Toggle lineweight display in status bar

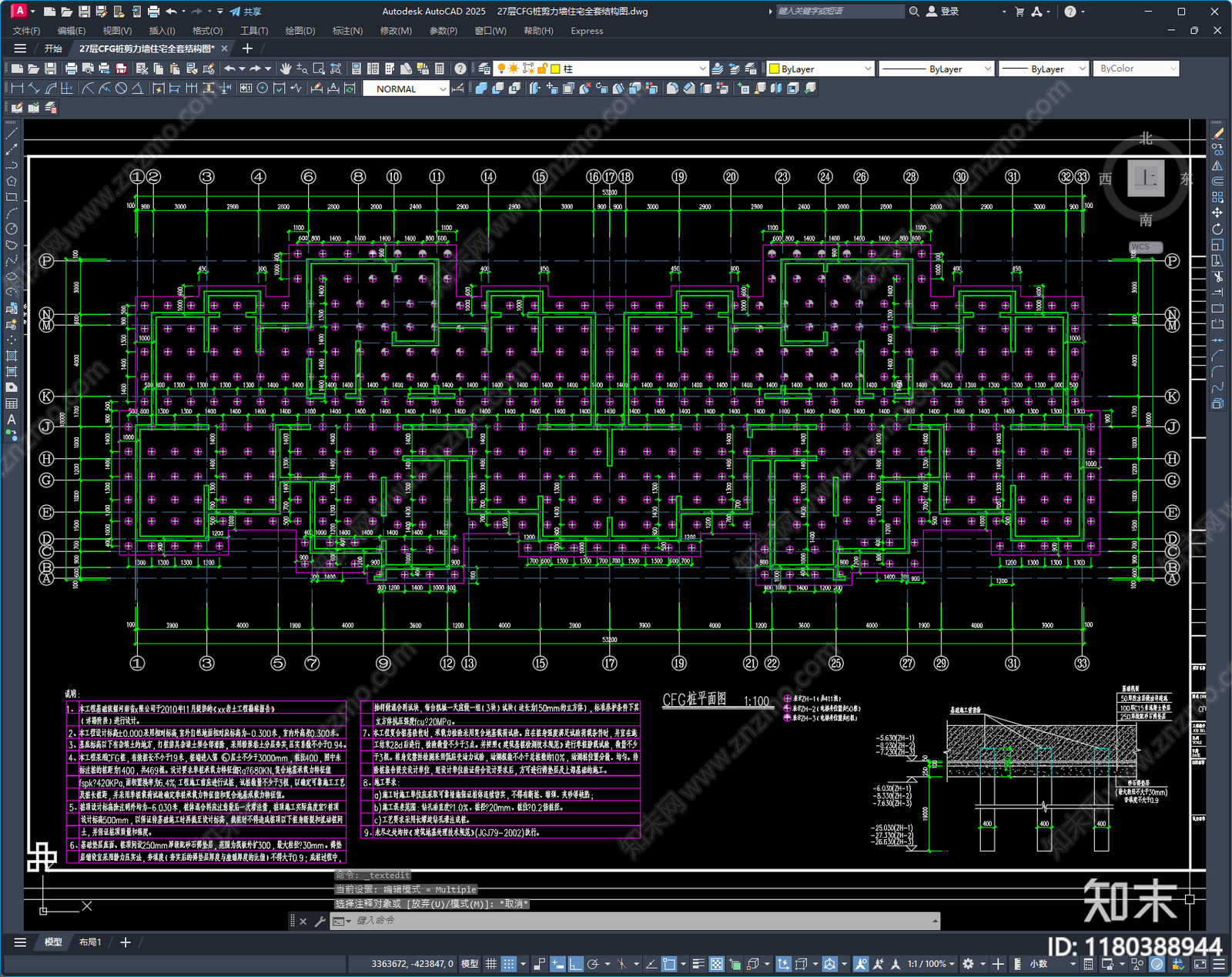[698, 964]
